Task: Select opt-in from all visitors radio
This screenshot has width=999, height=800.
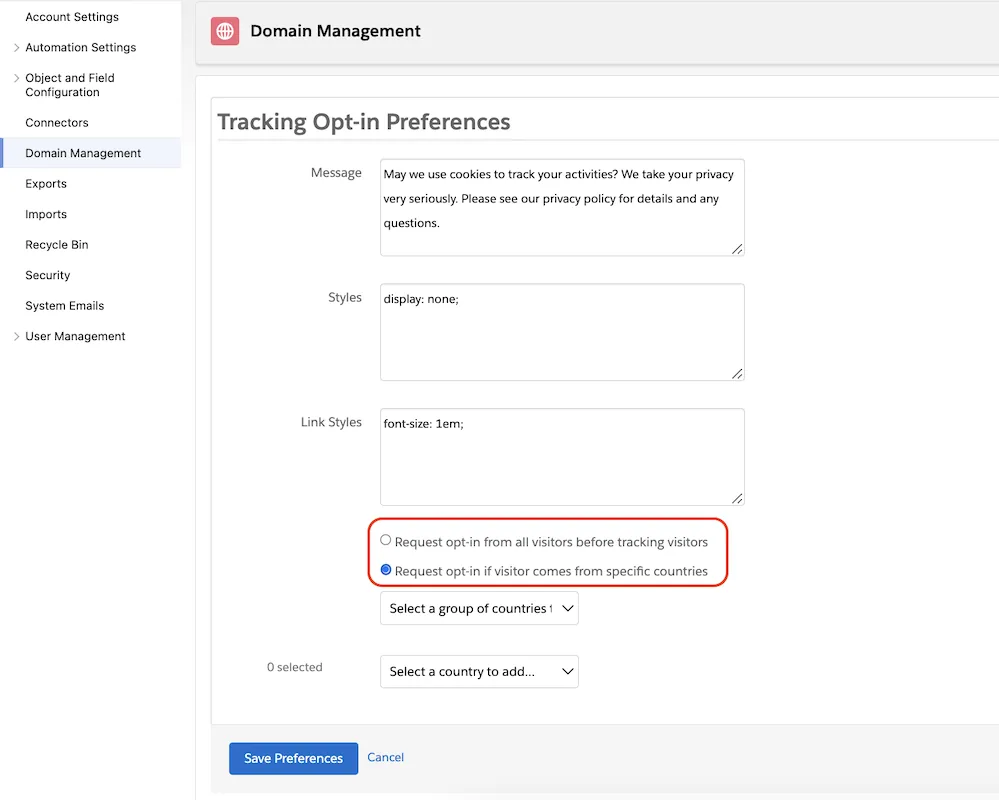Action: (385, 540)
